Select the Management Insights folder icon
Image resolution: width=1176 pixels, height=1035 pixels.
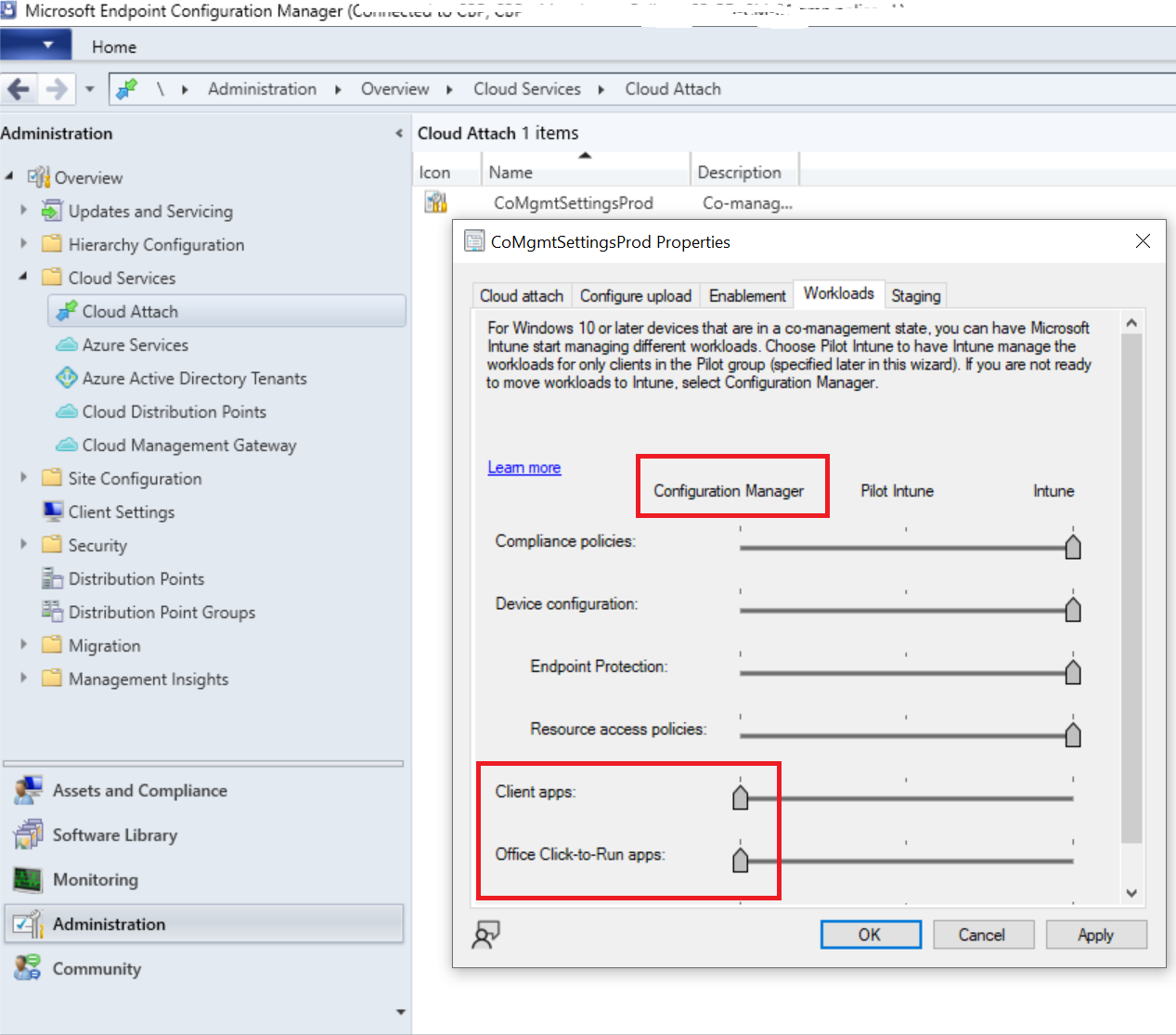[x=52, y=678]
